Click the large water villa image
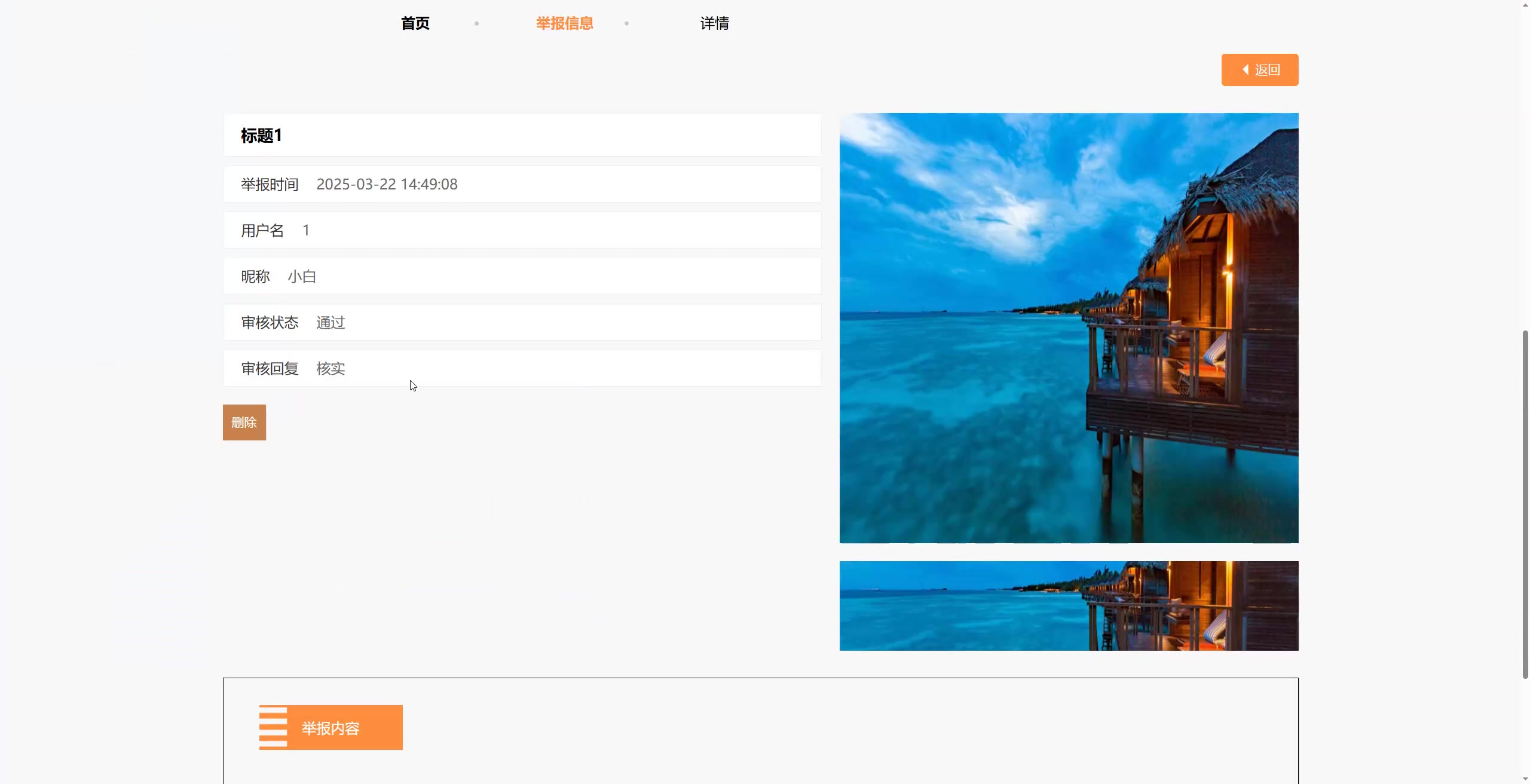The width and height of the screenshot is (1530, 784). [x=1069, y=327]
